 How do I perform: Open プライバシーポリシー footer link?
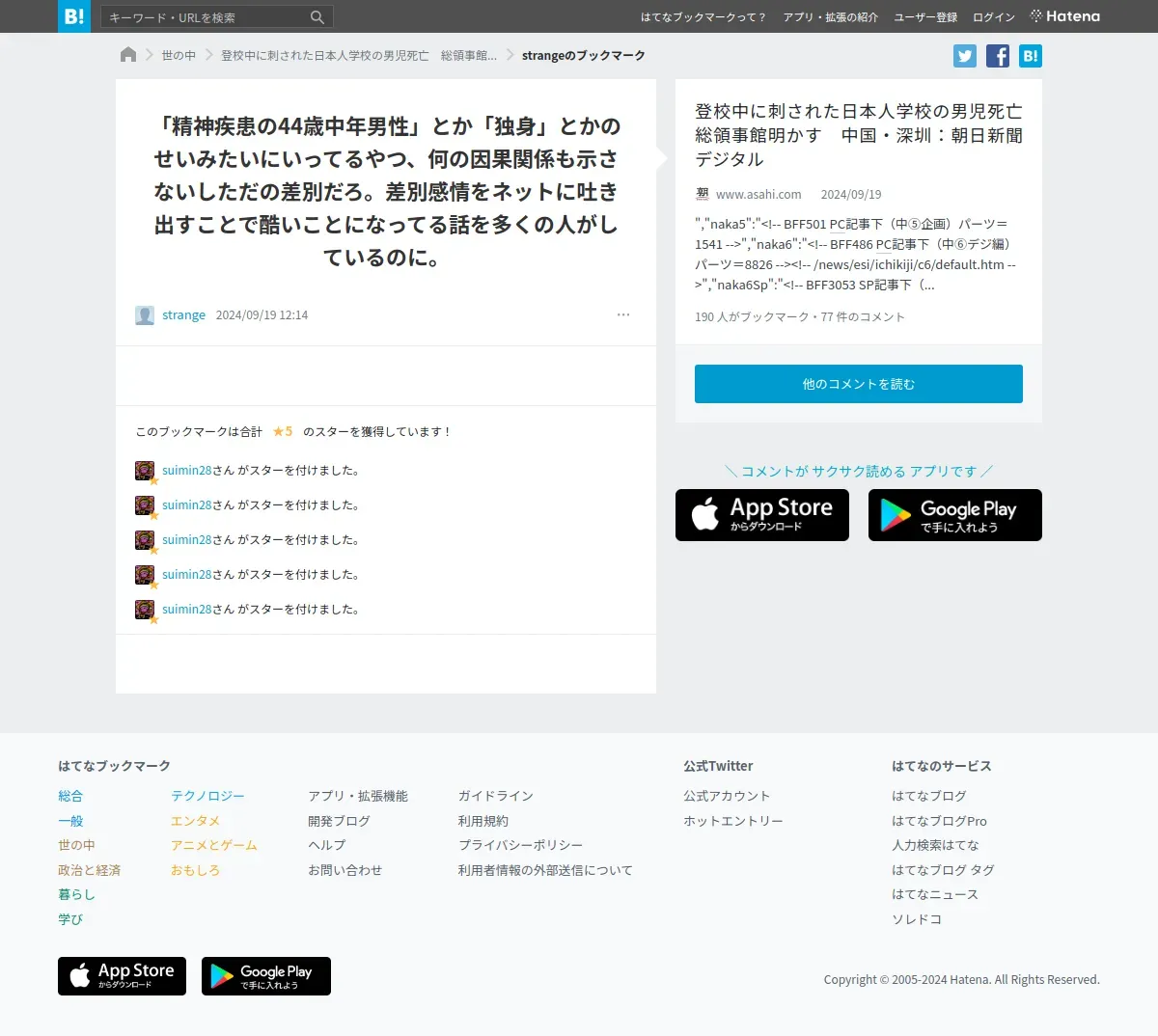point(520,845)
